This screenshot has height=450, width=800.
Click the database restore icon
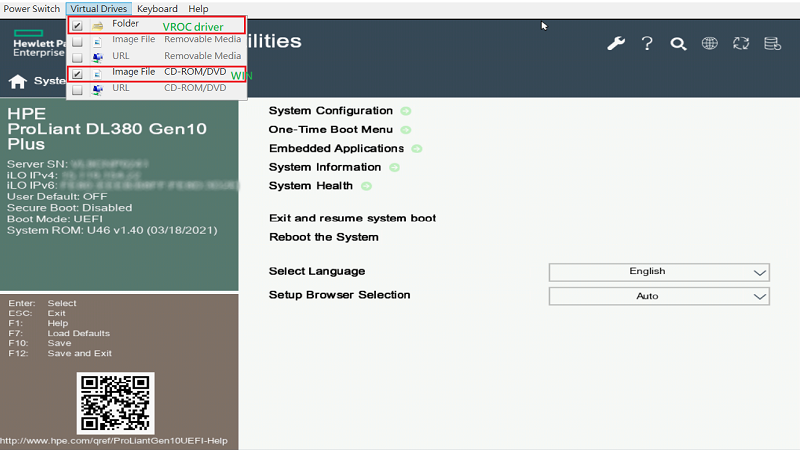coord(771,44)
